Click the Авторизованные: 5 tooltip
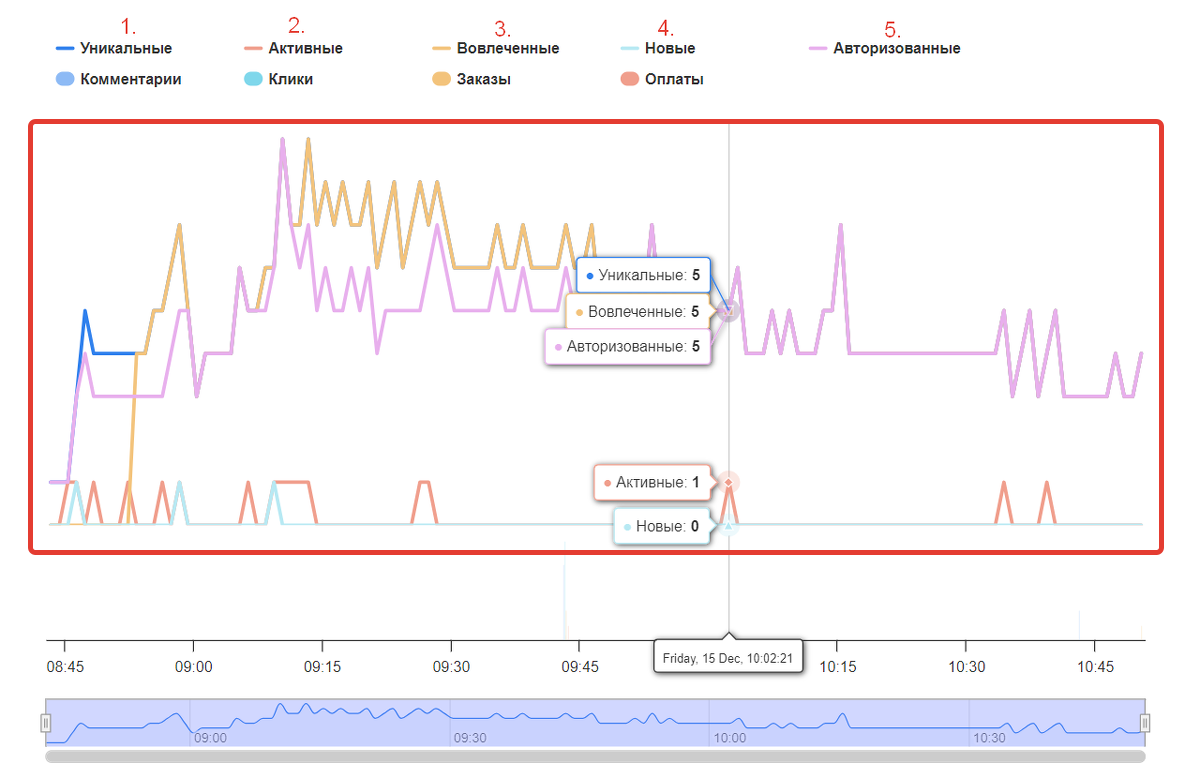Screen dimensions: 1200x763 [x=627, y=348]
